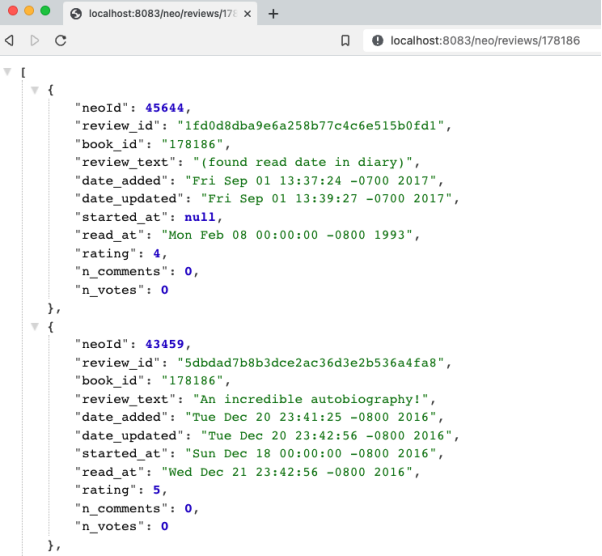Screen dimensions: 602x556
Task: Click the browser back arrow
Action: (x=9, y=40)
